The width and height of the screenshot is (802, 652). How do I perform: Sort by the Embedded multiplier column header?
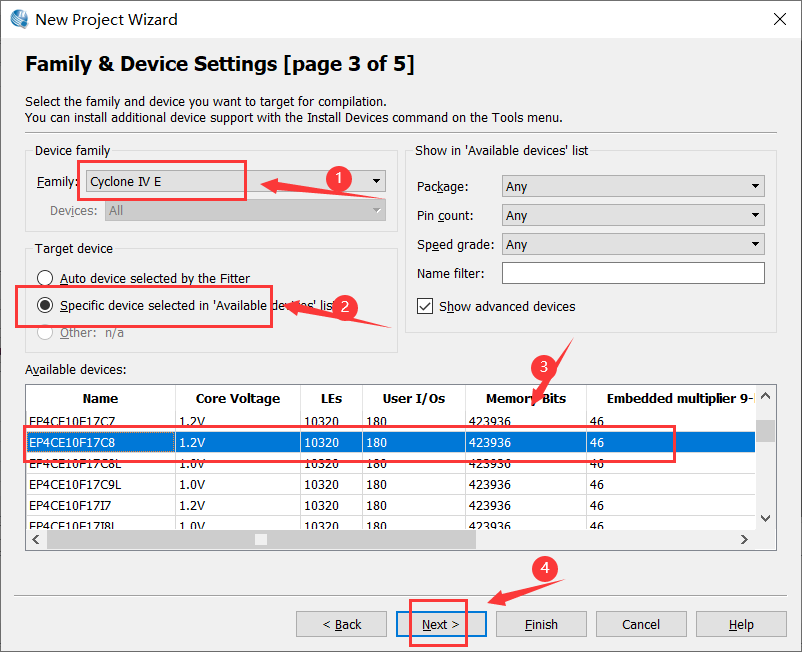671,398
